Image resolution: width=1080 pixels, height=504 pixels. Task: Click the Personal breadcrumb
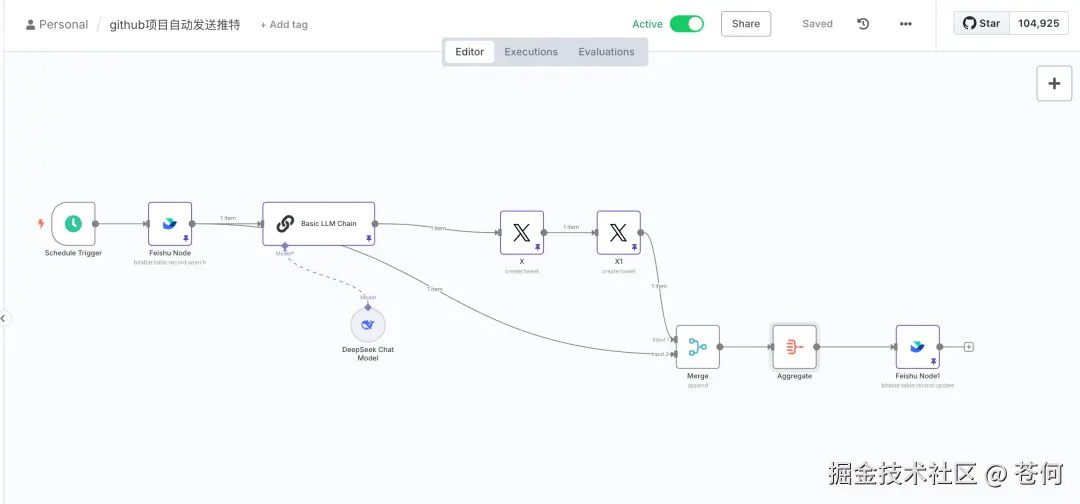coord(57,25)
